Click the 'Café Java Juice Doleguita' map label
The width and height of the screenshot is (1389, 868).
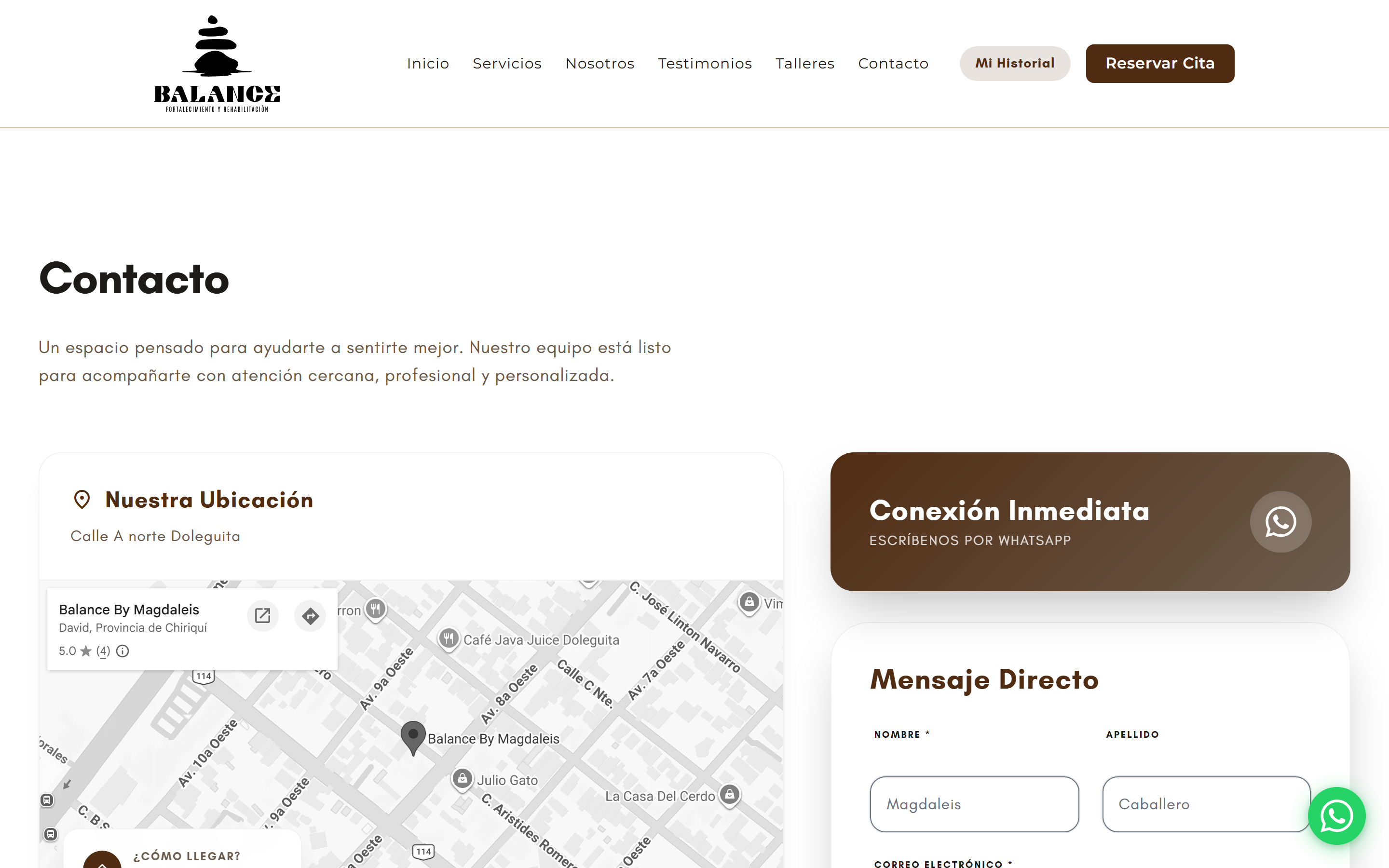541,639
